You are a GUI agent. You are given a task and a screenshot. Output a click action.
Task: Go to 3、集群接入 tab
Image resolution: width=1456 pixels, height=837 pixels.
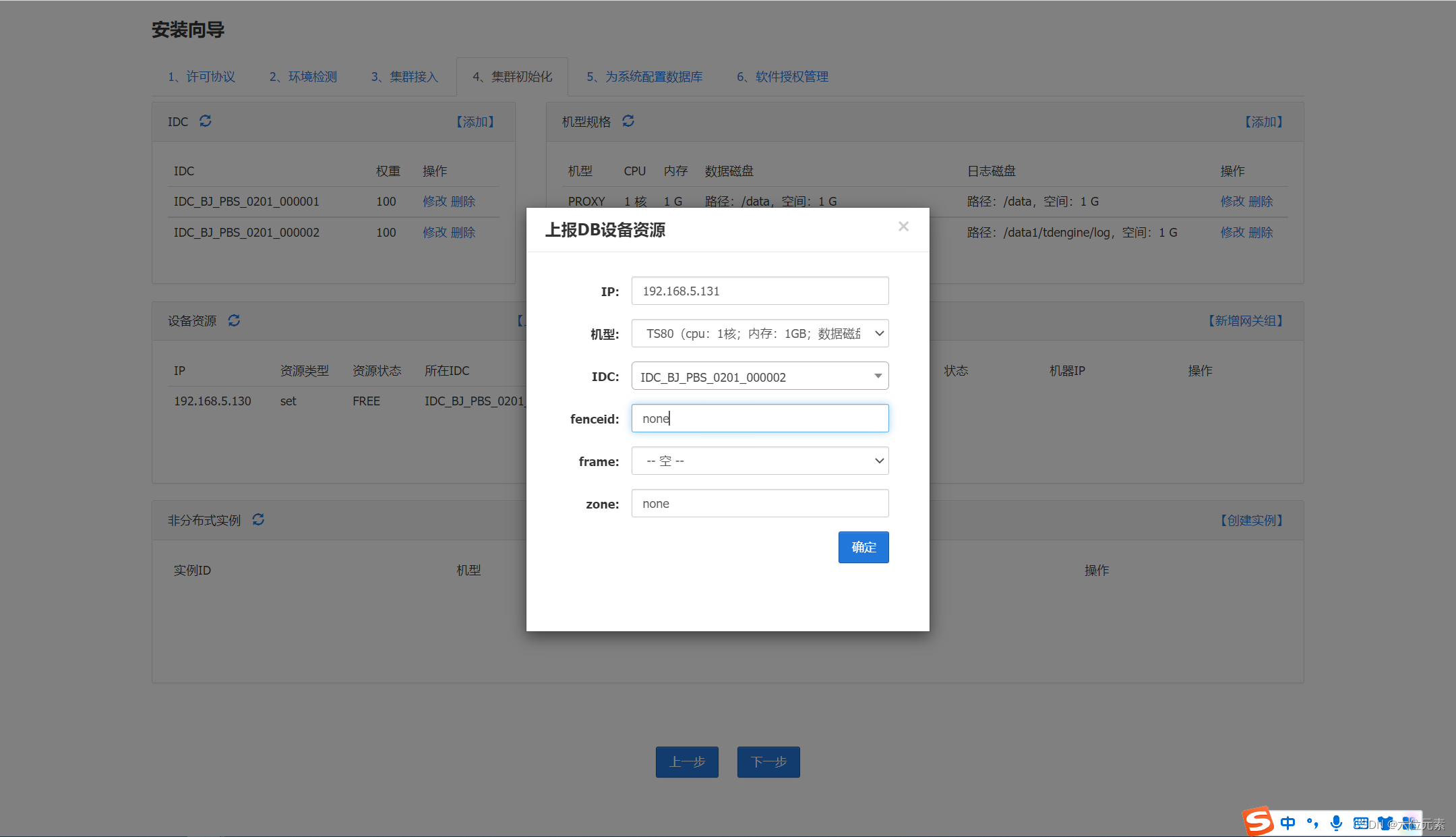point(404,77)
